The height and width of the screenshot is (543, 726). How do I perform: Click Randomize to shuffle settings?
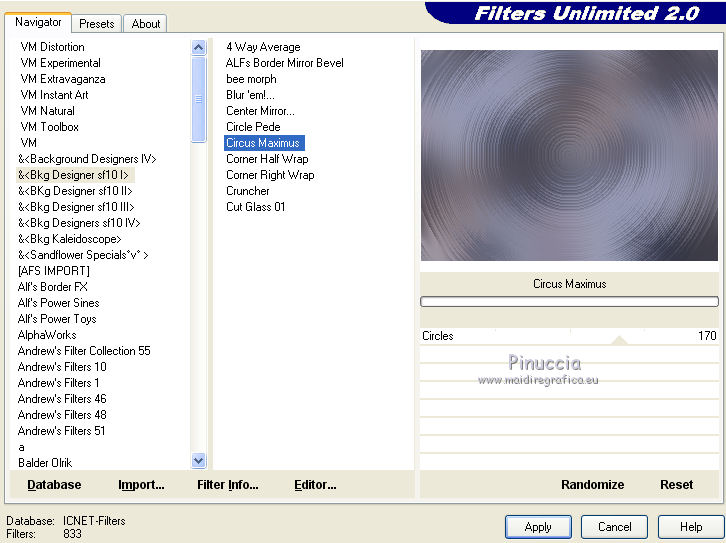[592, 485]
